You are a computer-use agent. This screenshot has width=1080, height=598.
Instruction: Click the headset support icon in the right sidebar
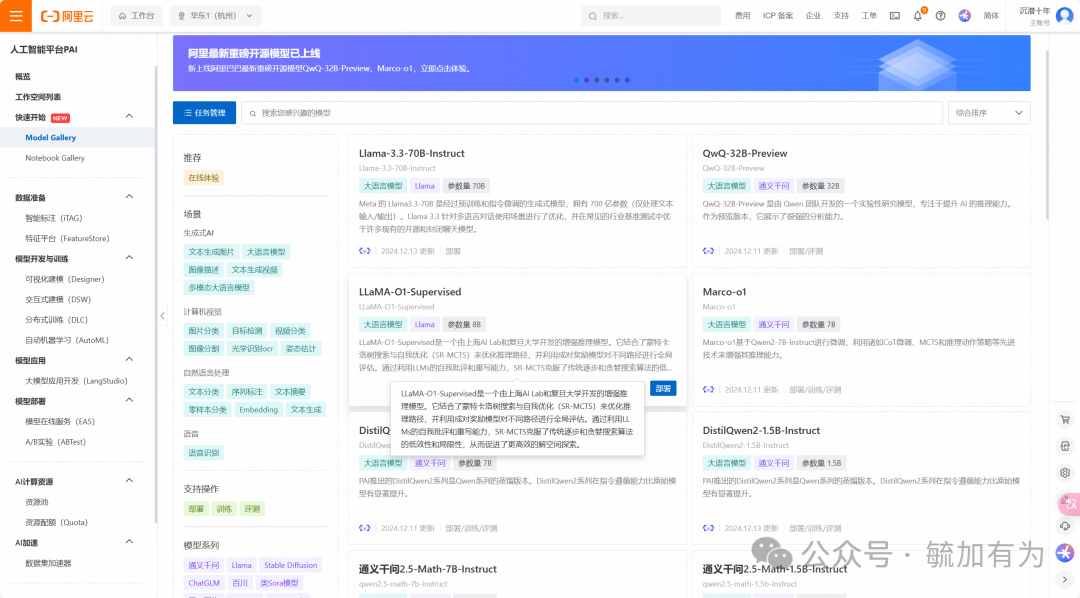pyautogui.click(x=1065, y=526)
